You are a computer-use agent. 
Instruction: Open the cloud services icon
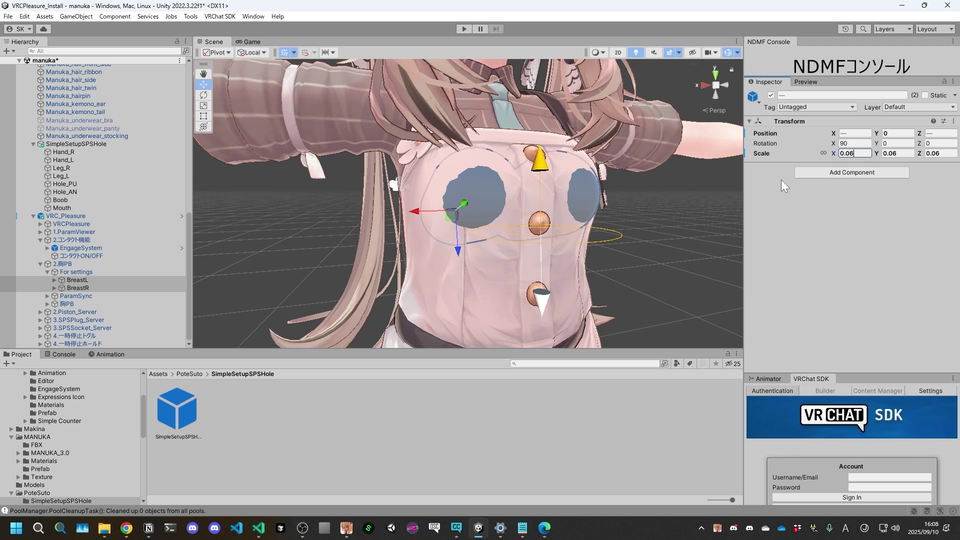[43, 29]
